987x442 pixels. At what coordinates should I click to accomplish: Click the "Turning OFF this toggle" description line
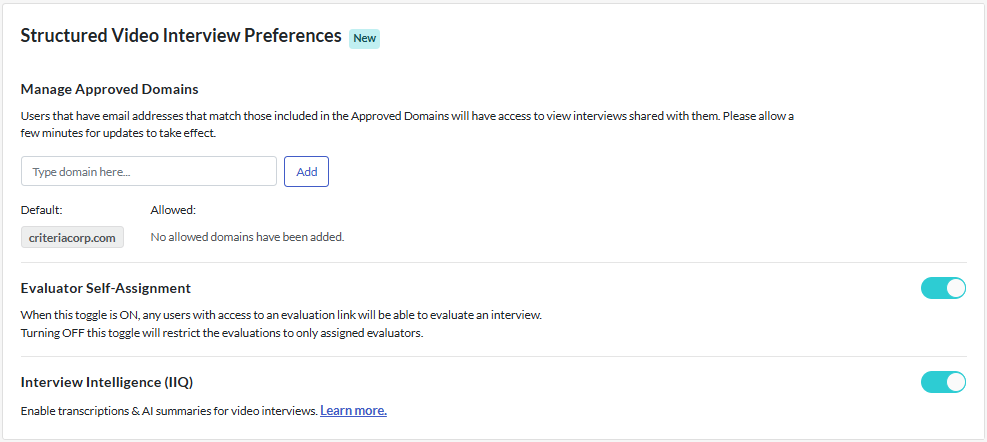coord(221,333)
